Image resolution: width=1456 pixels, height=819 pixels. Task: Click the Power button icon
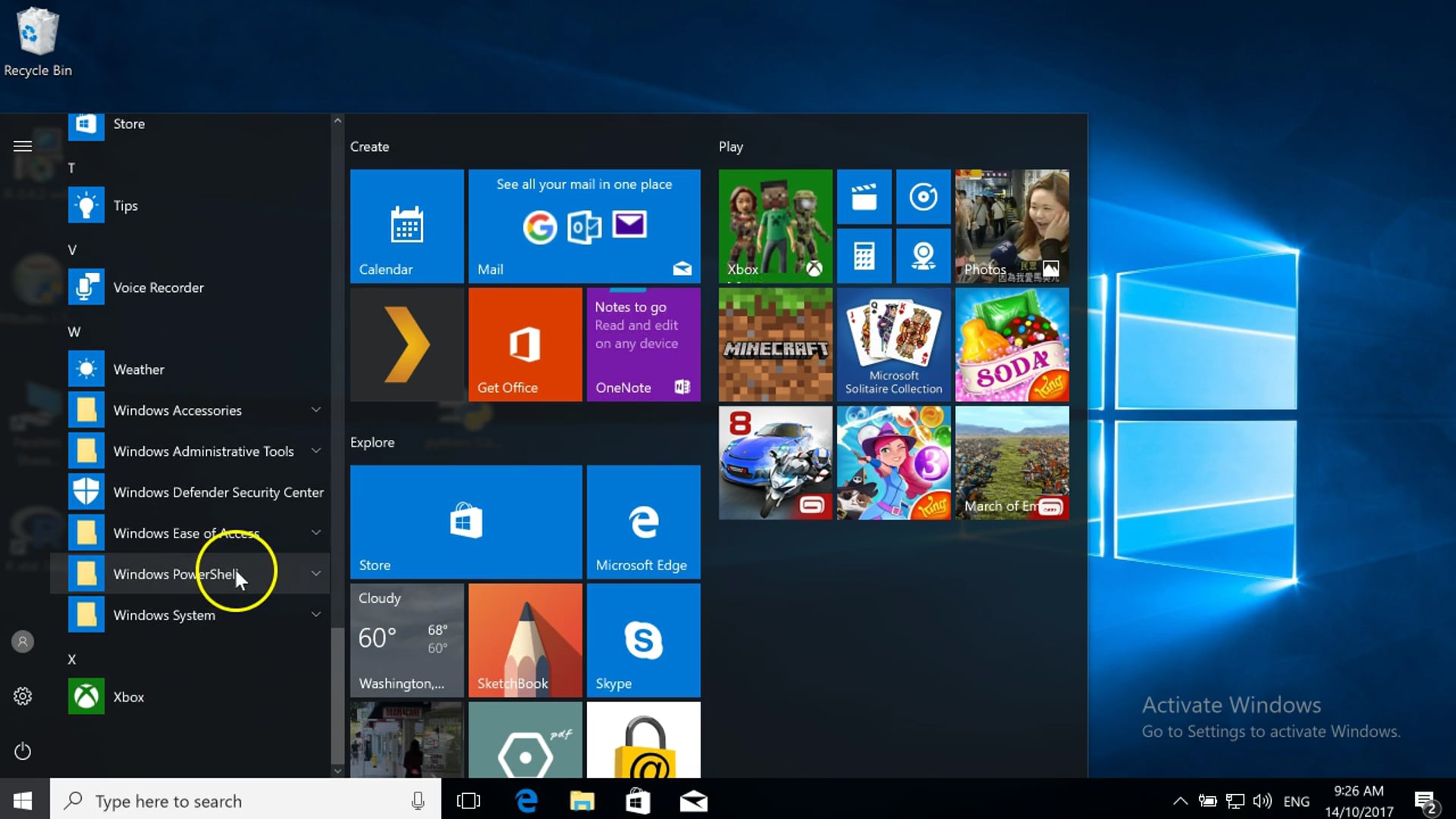(x=23, y=751)
